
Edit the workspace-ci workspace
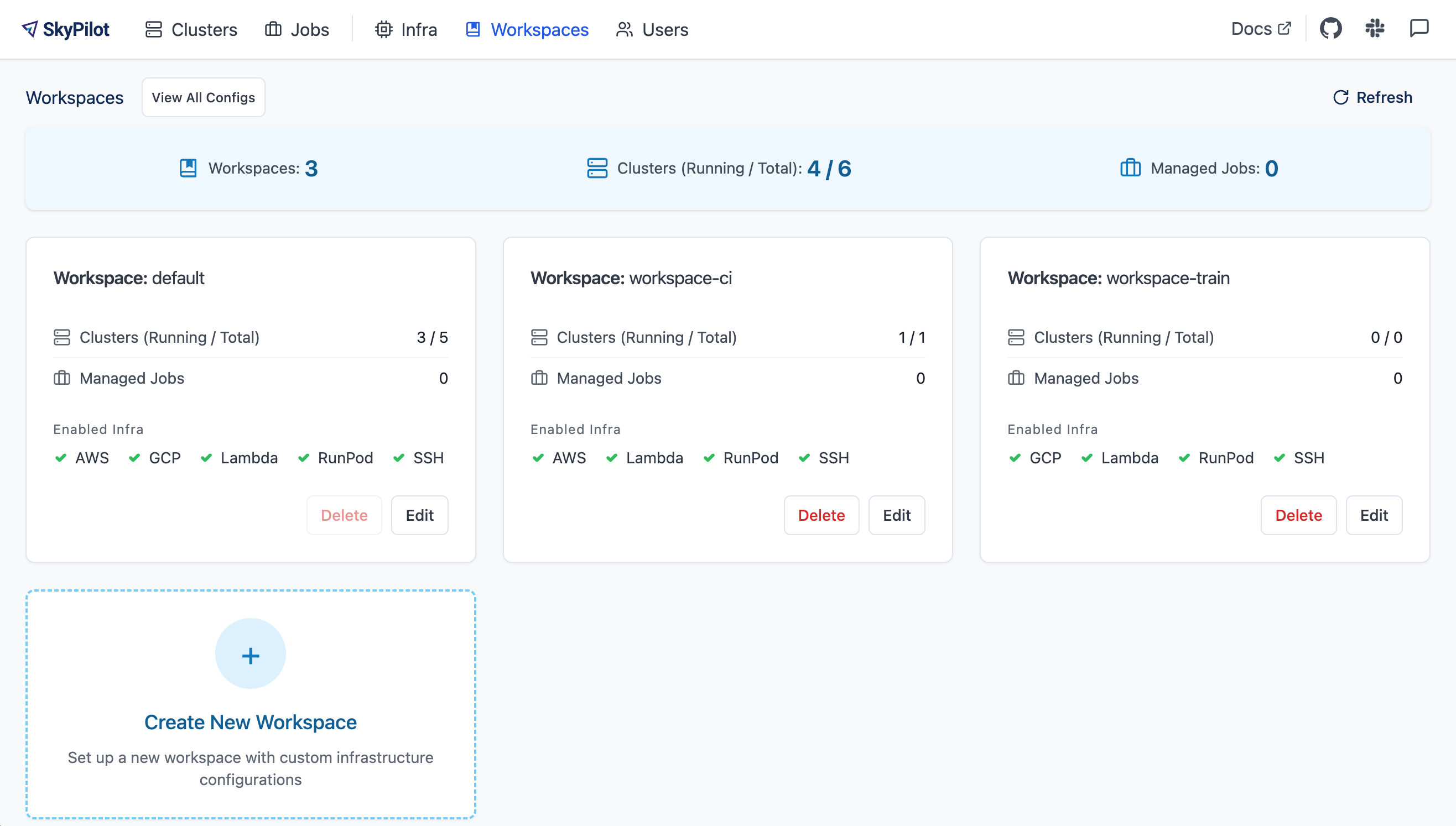(897, 515)
